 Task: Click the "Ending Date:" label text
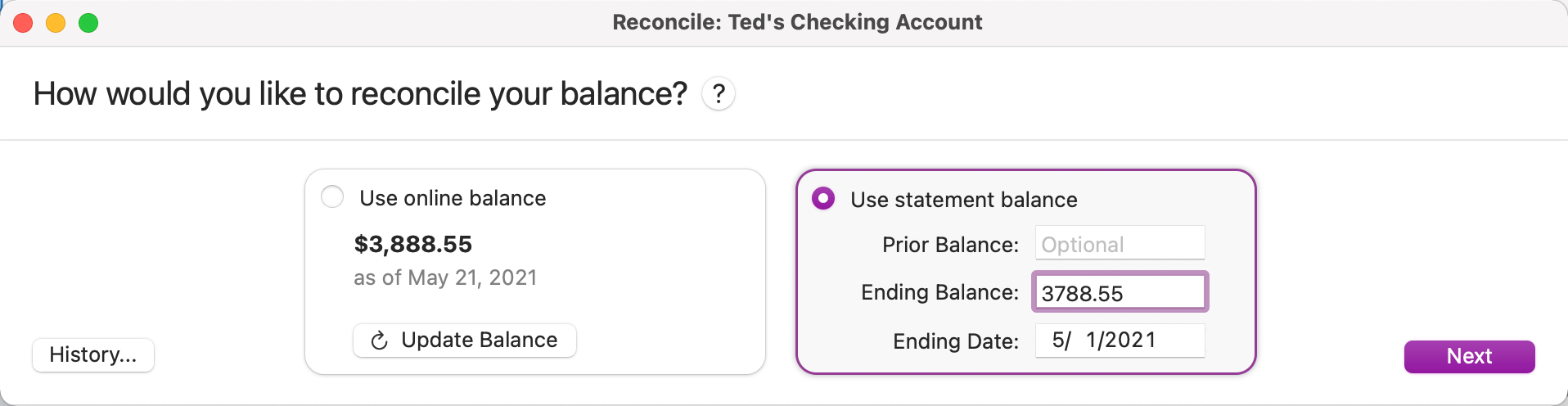[x=956, y=341]
